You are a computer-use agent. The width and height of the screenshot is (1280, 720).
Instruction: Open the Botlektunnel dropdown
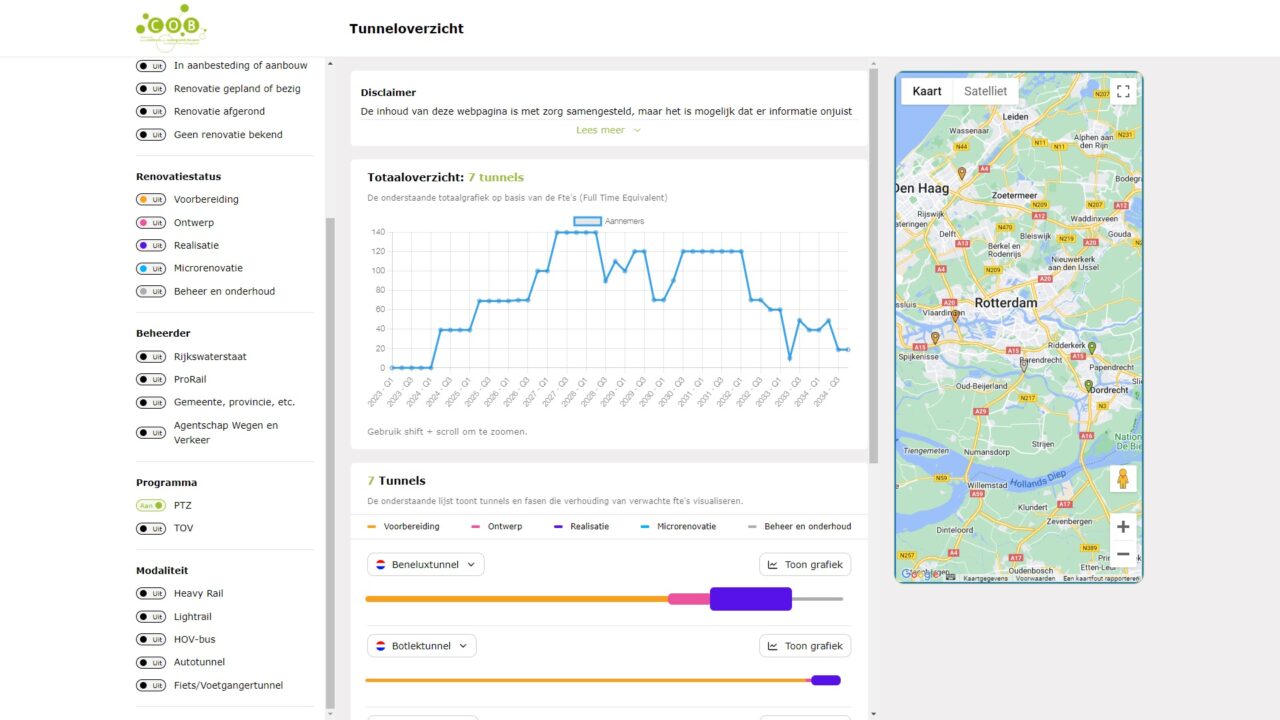422,646
